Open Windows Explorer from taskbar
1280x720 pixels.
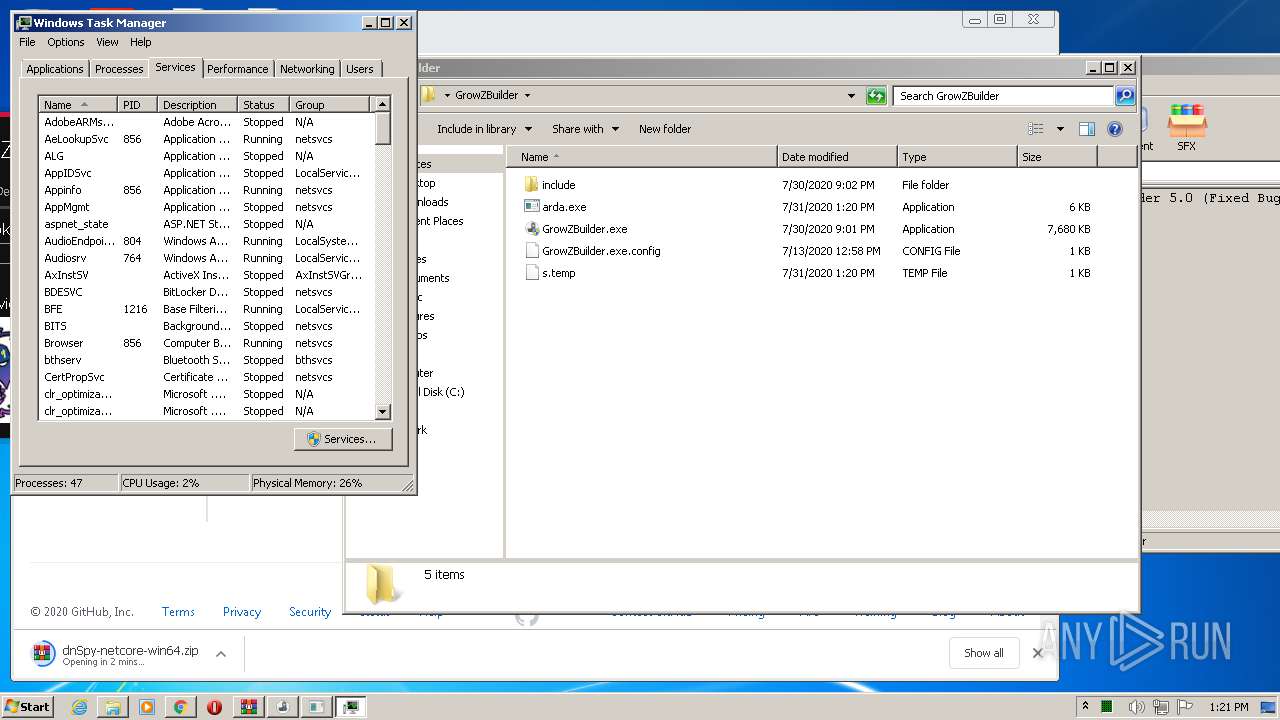[113, 707]
